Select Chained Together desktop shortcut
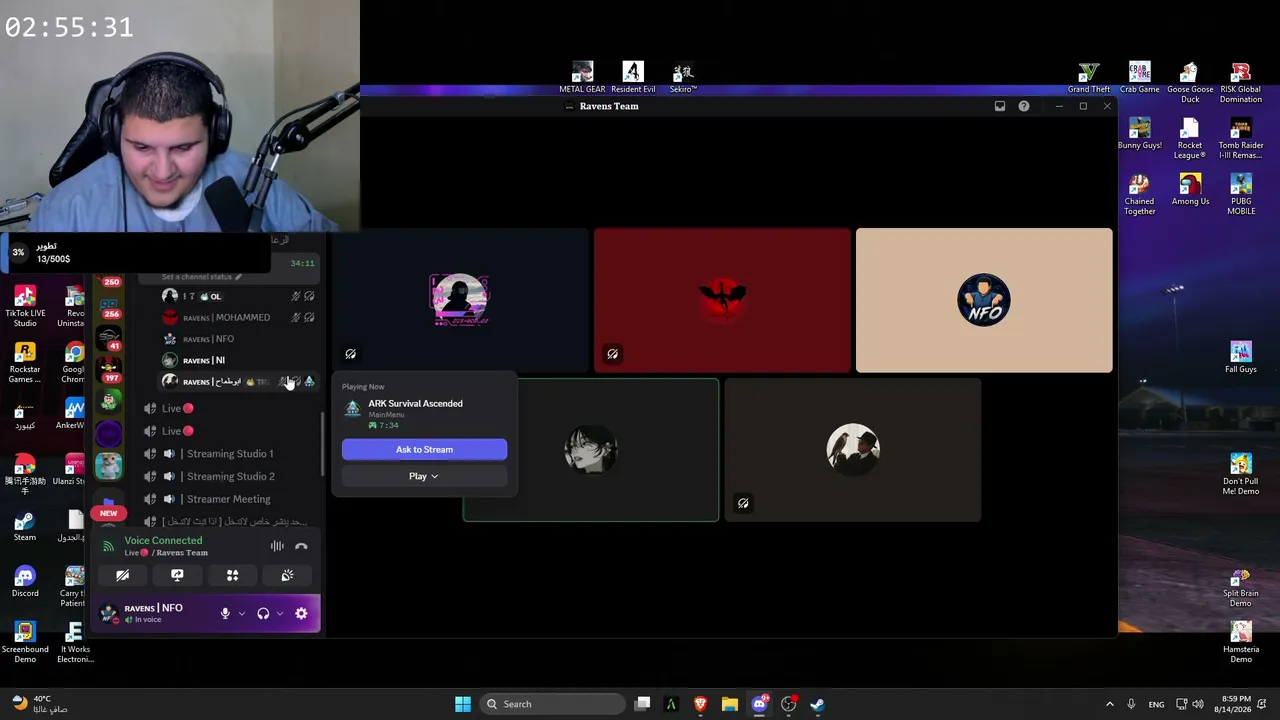Screen dimensions: 1280x720 click(1139, 195)
